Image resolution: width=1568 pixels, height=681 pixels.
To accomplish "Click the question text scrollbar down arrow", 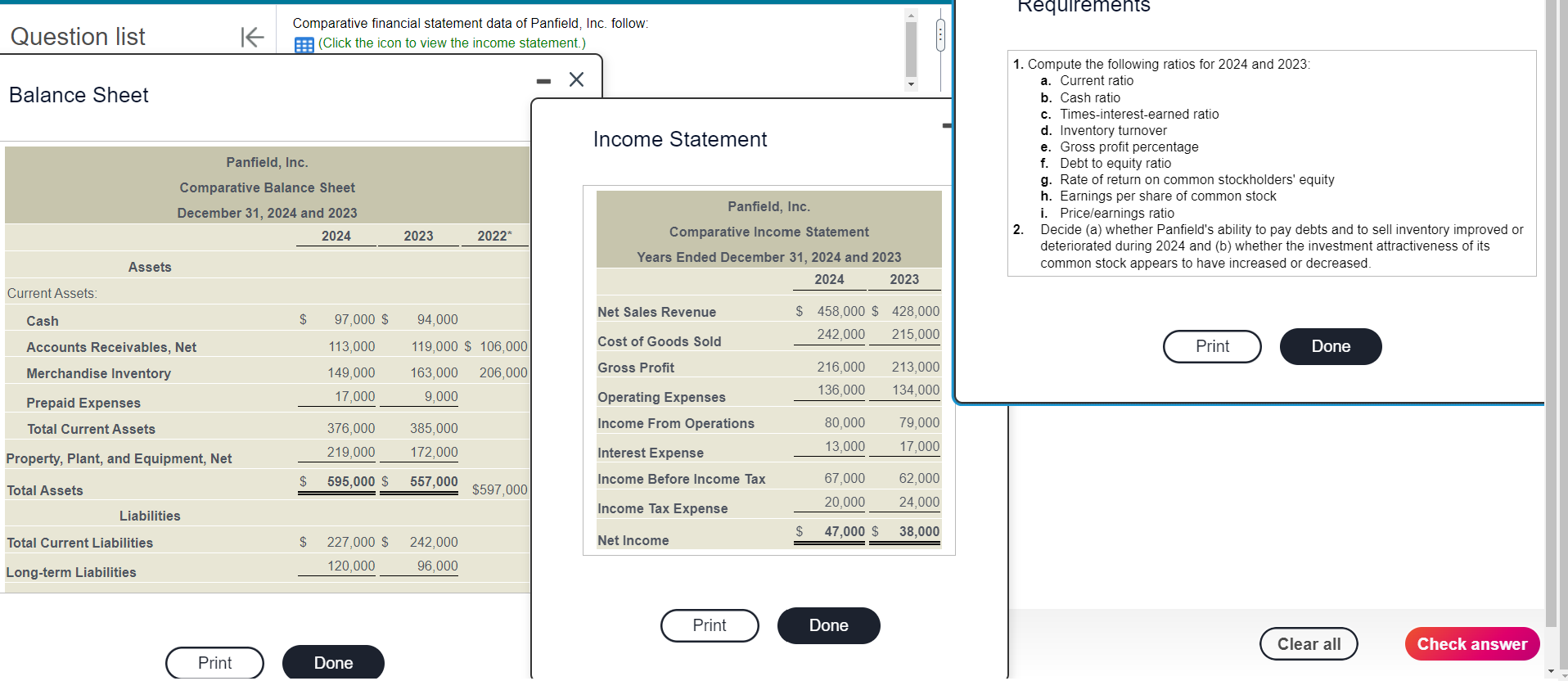I will click(911, 83).
